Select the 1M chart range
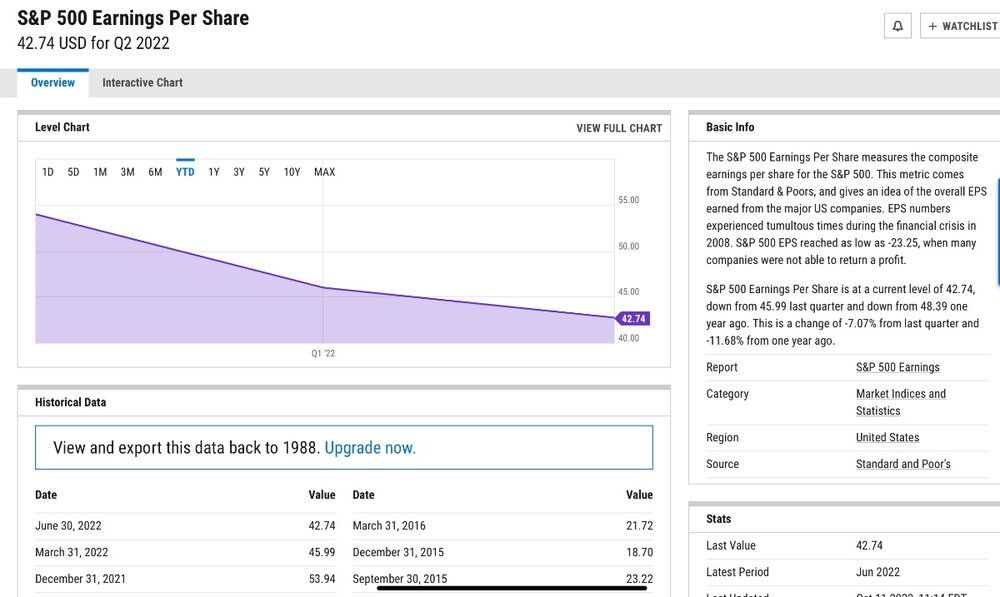The height and width of the screenshot is (597, 1000). click(100, 172)
